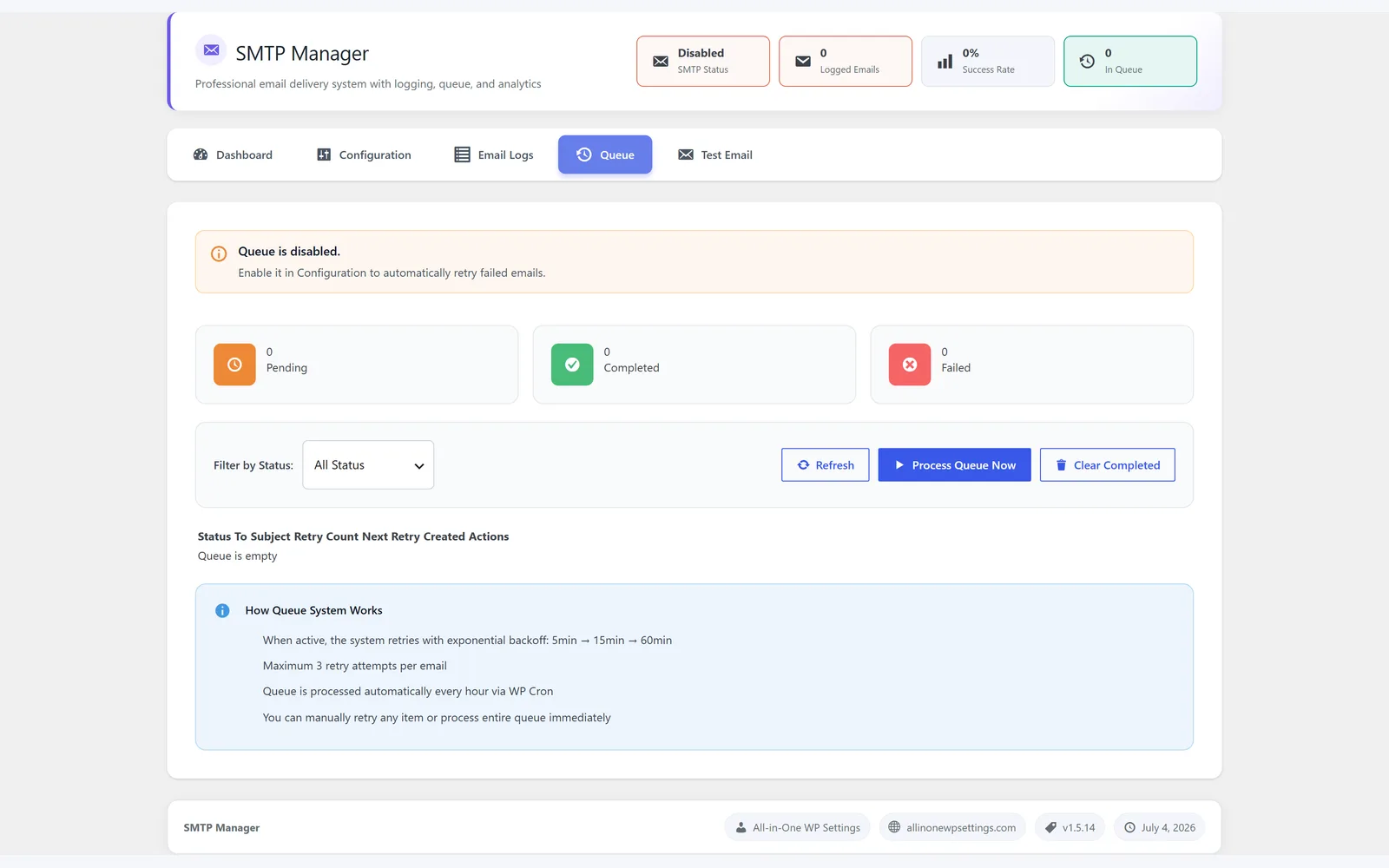Click the Dashboard gauge icon
Screen dimensions: 1389x868
pos(201,155)
